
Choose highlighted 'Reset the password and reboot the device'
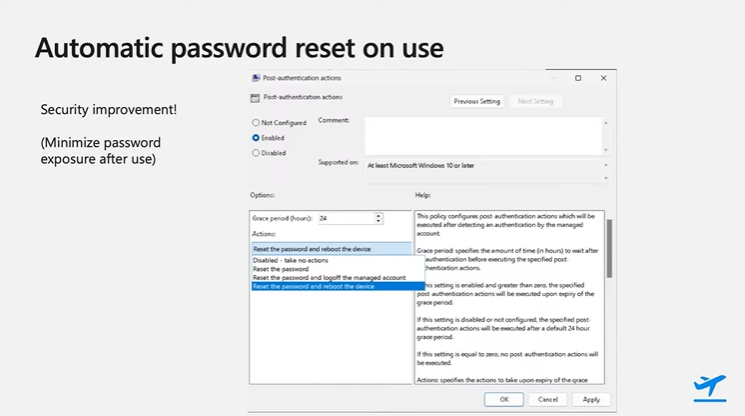click(338, 286)
